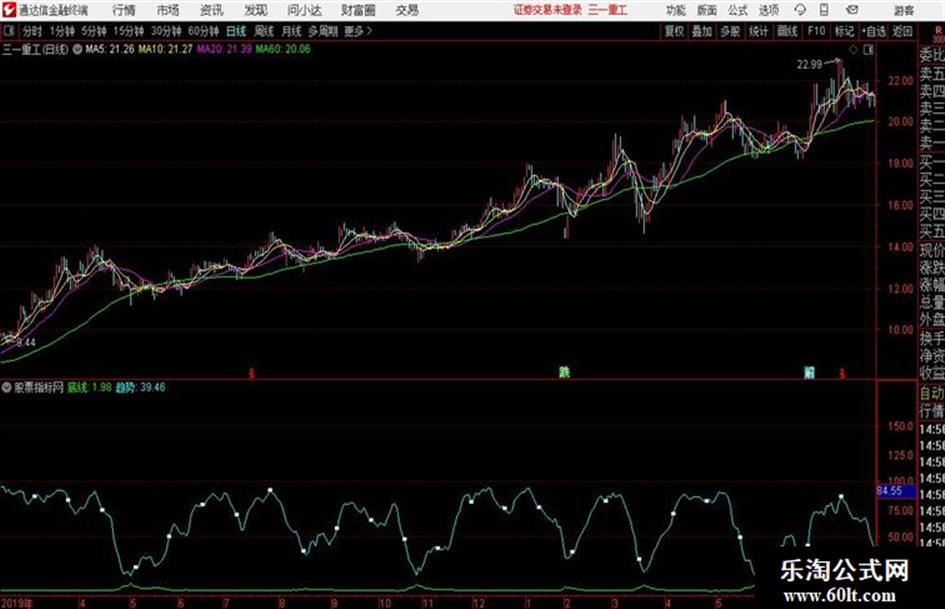945x609 pixels.
Task: Open the 公式 menu
Action: pos(738,10)
